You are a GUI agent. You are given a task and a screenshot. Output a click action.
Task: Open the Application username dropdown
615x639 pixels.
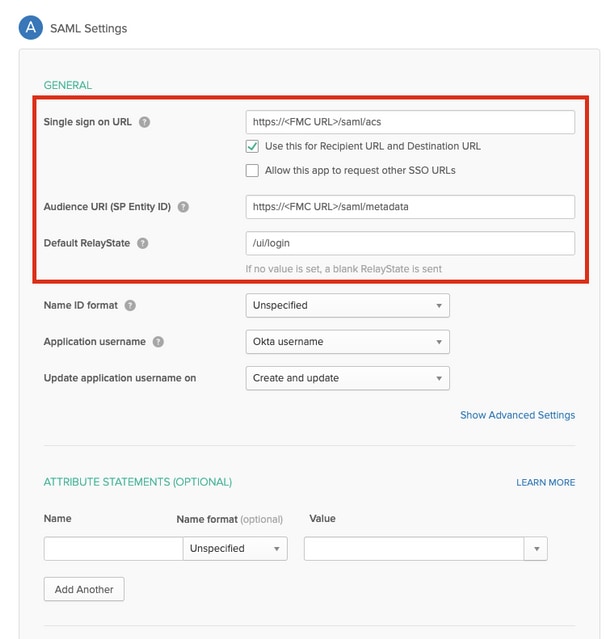point(347,342)
